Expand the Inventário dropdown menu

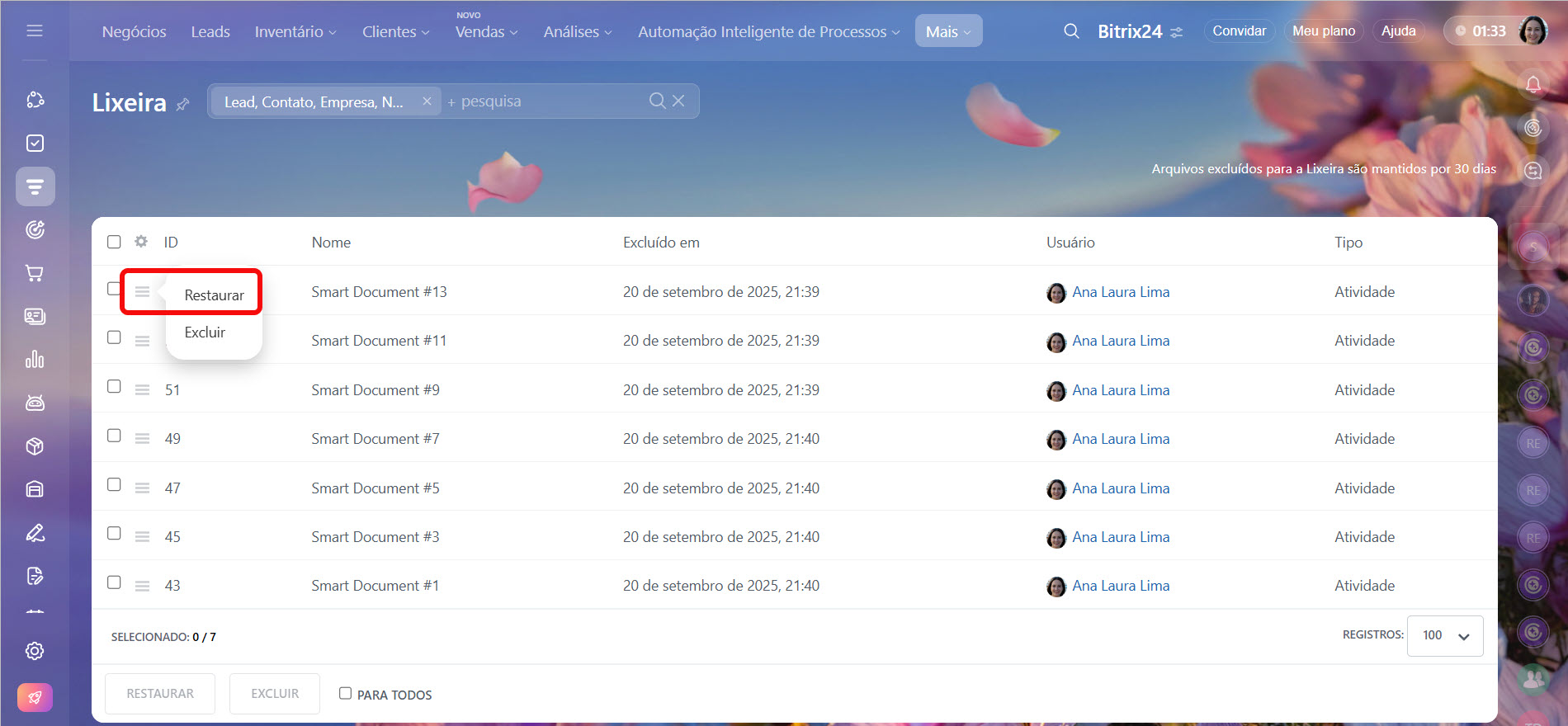click(295, 31)
